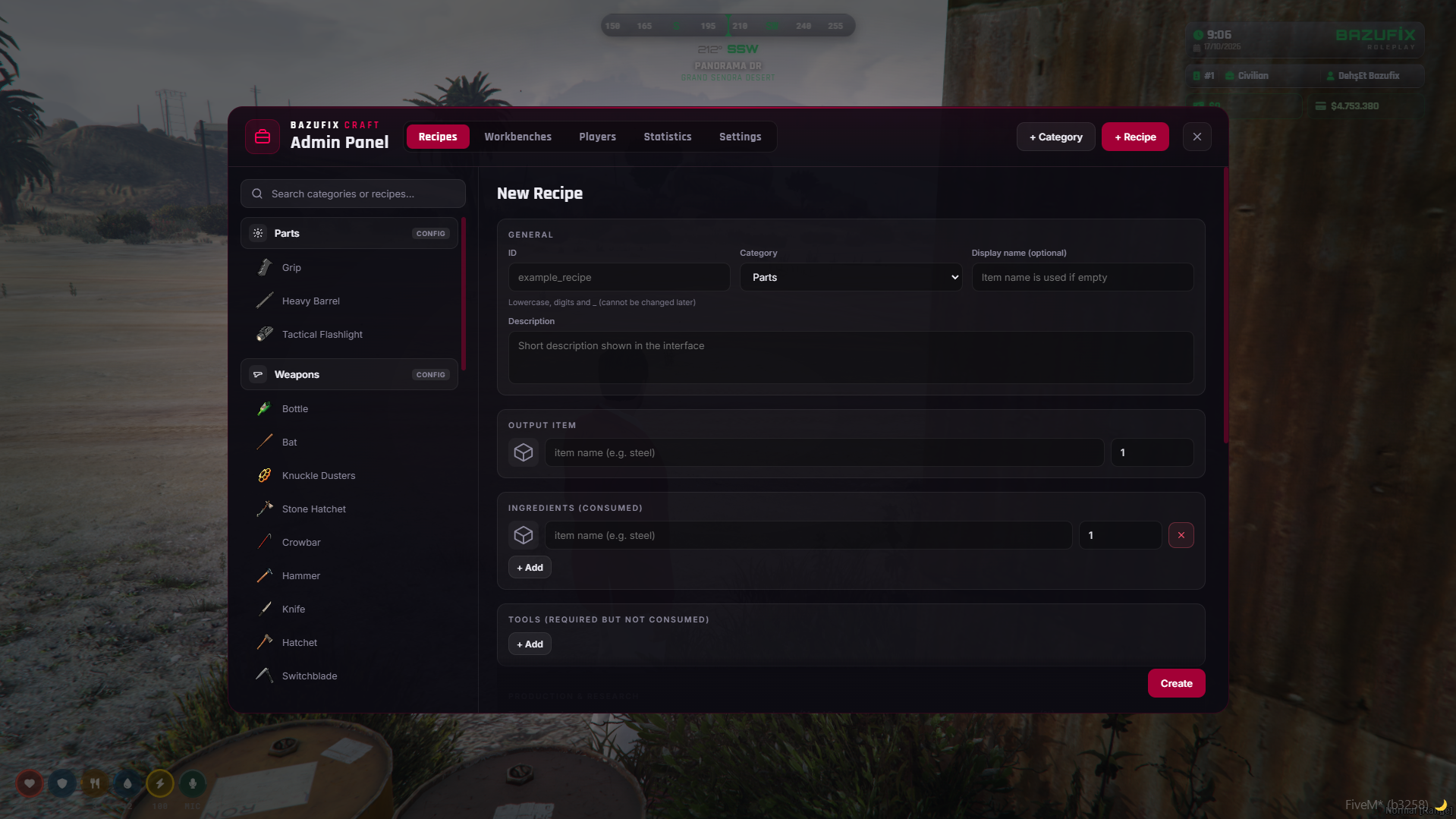1456x819 pixels.
Task: Click the Display name input field
Action: pyautogui.click(x=1083, y=277)
